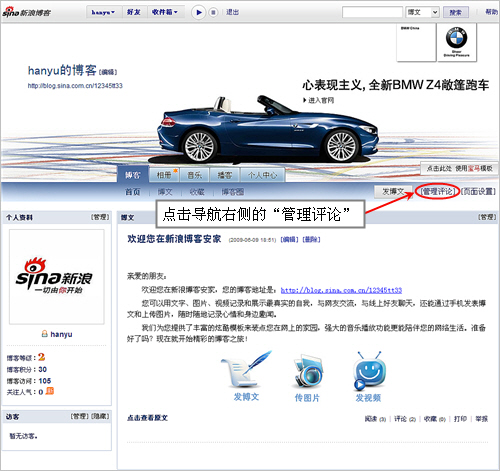Viewport: 500px width, 471px height.
Task: Switch to the 博客 tab
Action: point(133,175)
